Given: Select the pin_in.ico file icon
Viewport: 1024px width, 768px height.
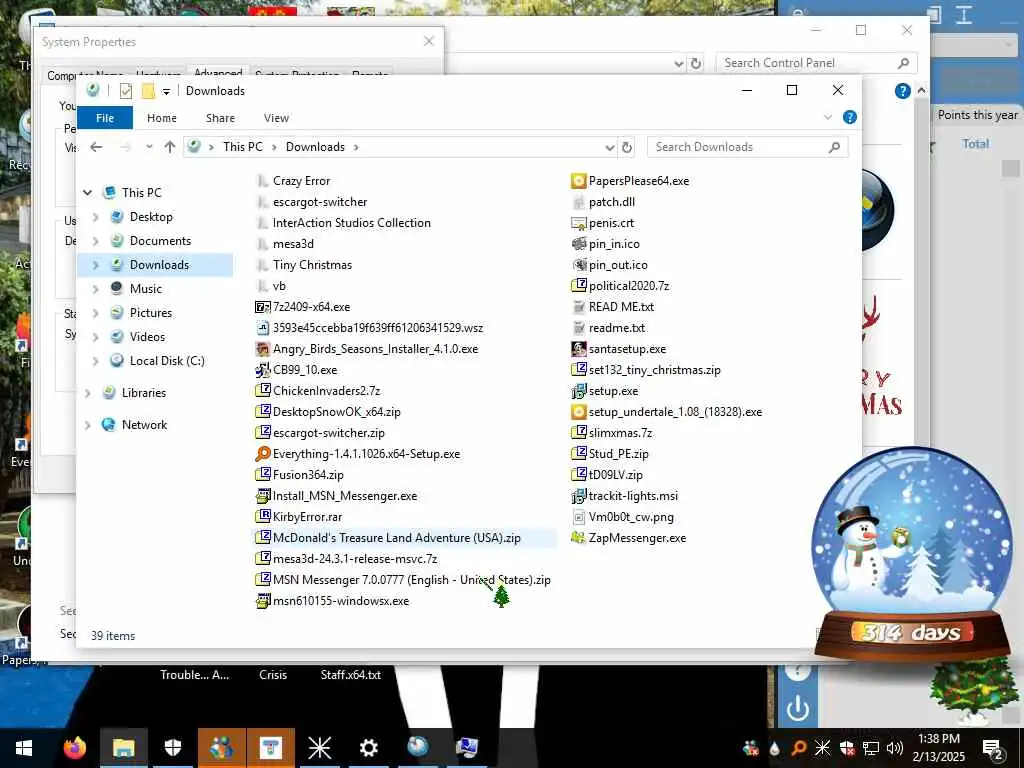Looking at the screenshot, I should pos(579,244).
